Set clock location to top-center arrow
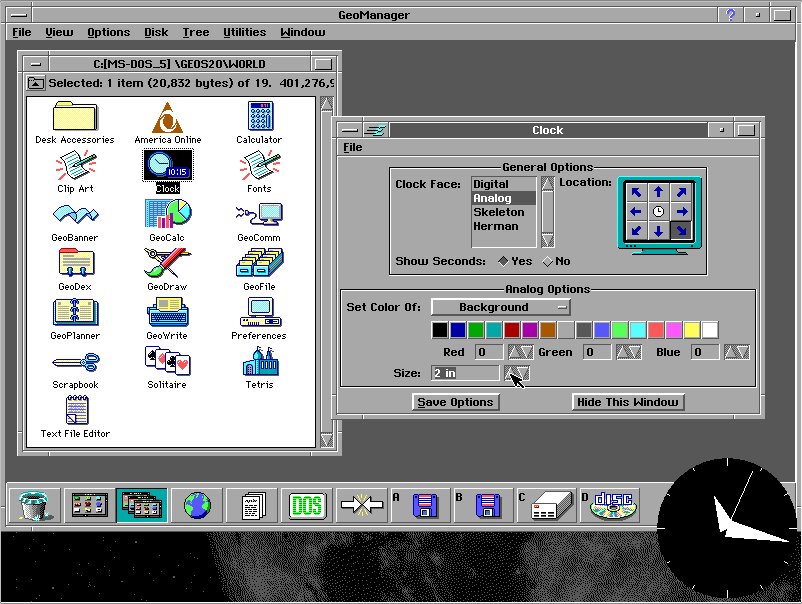This screenshot has width=802, height=604. click(658, 192)
